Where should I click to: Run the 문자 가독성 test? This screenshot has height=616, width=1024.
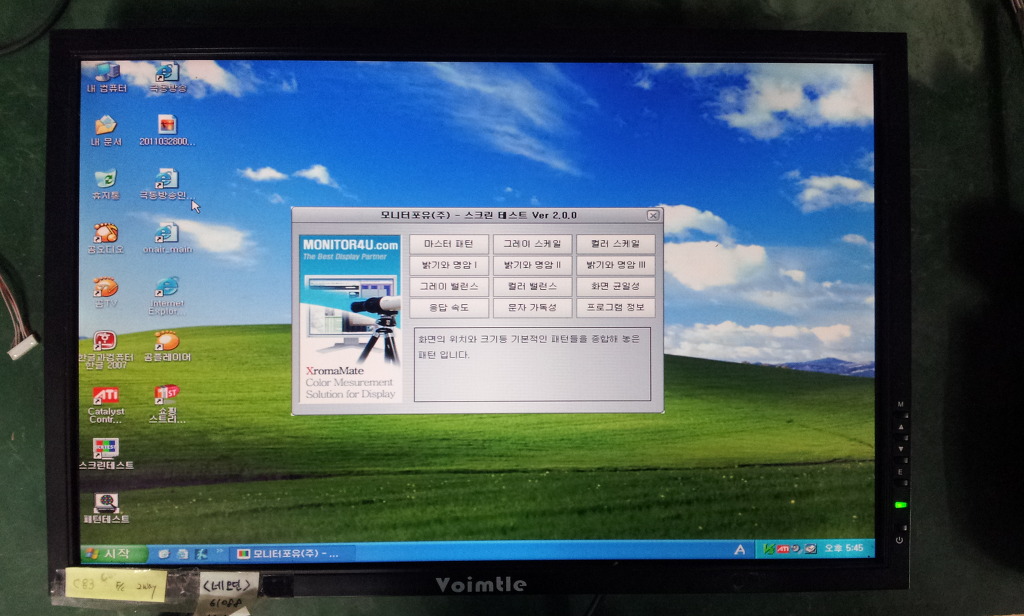click(x=532, y=307)
